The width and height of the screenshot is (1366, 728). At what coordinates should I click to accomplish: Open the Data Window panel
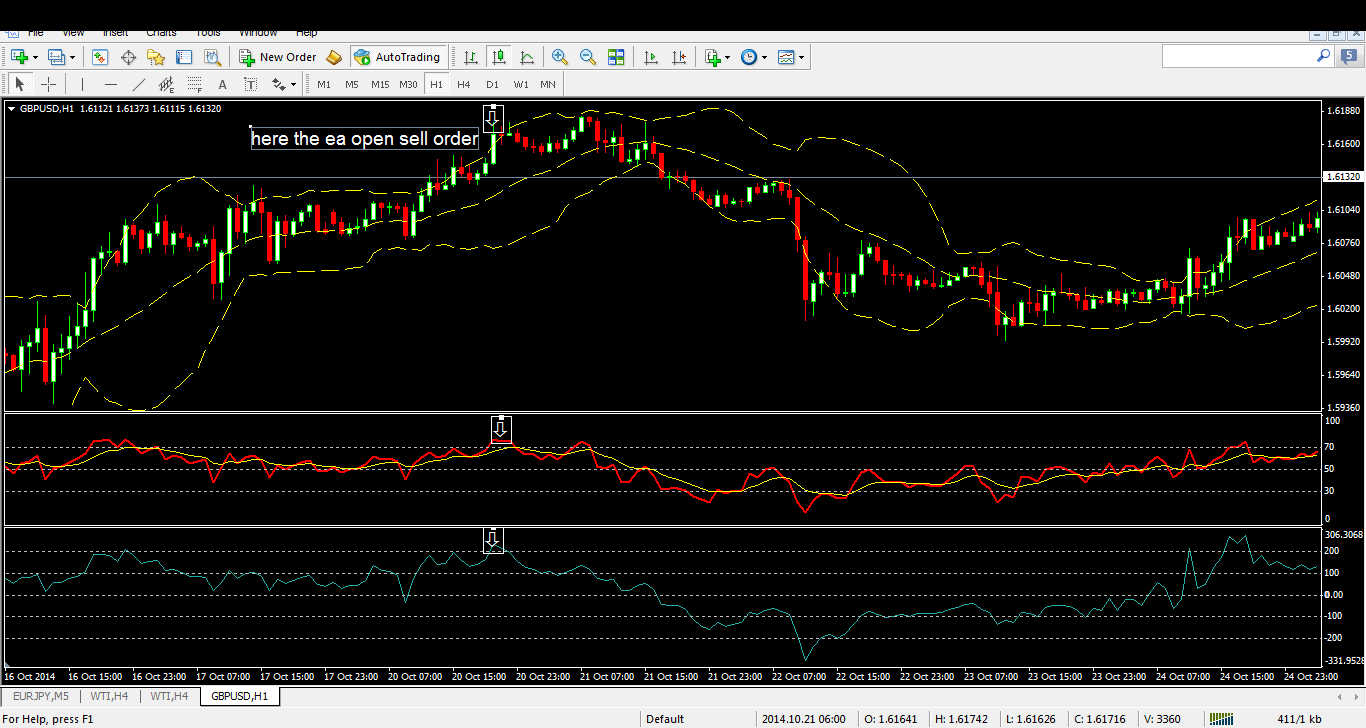coord(128,57)
